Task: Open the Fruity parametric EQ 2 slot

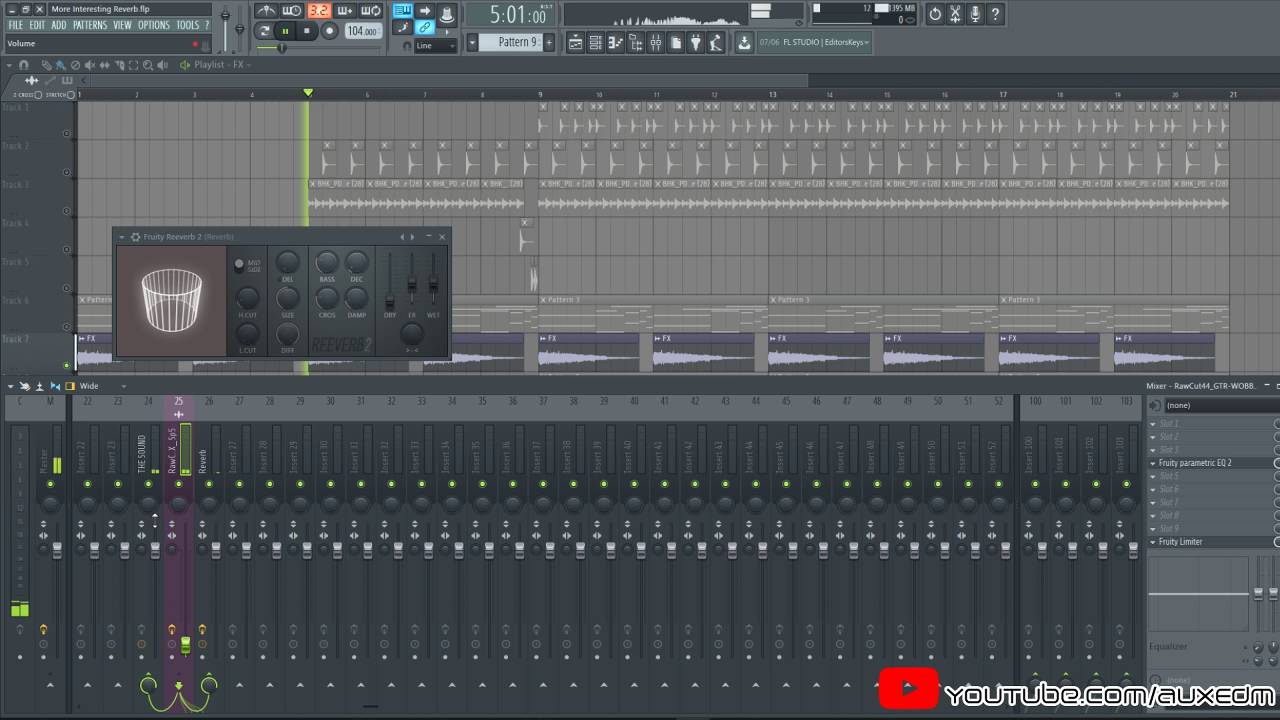Action: (1212, 463)
